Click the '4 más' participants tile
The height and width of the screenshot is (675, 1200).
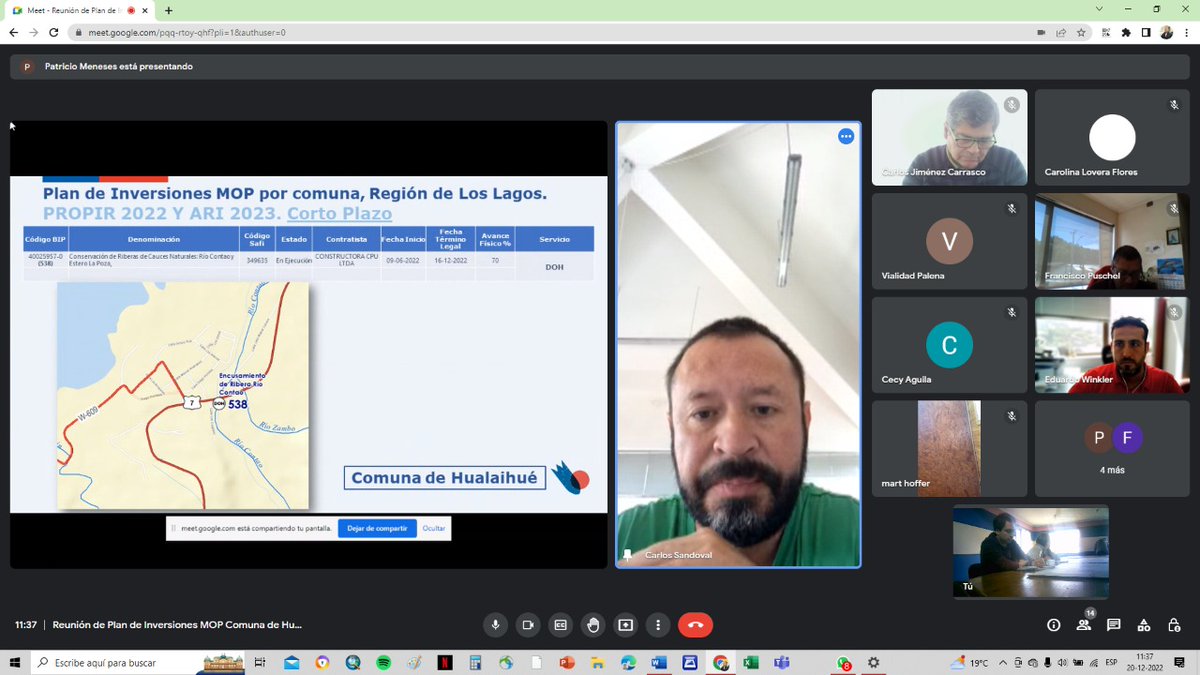pos(1112,449)
